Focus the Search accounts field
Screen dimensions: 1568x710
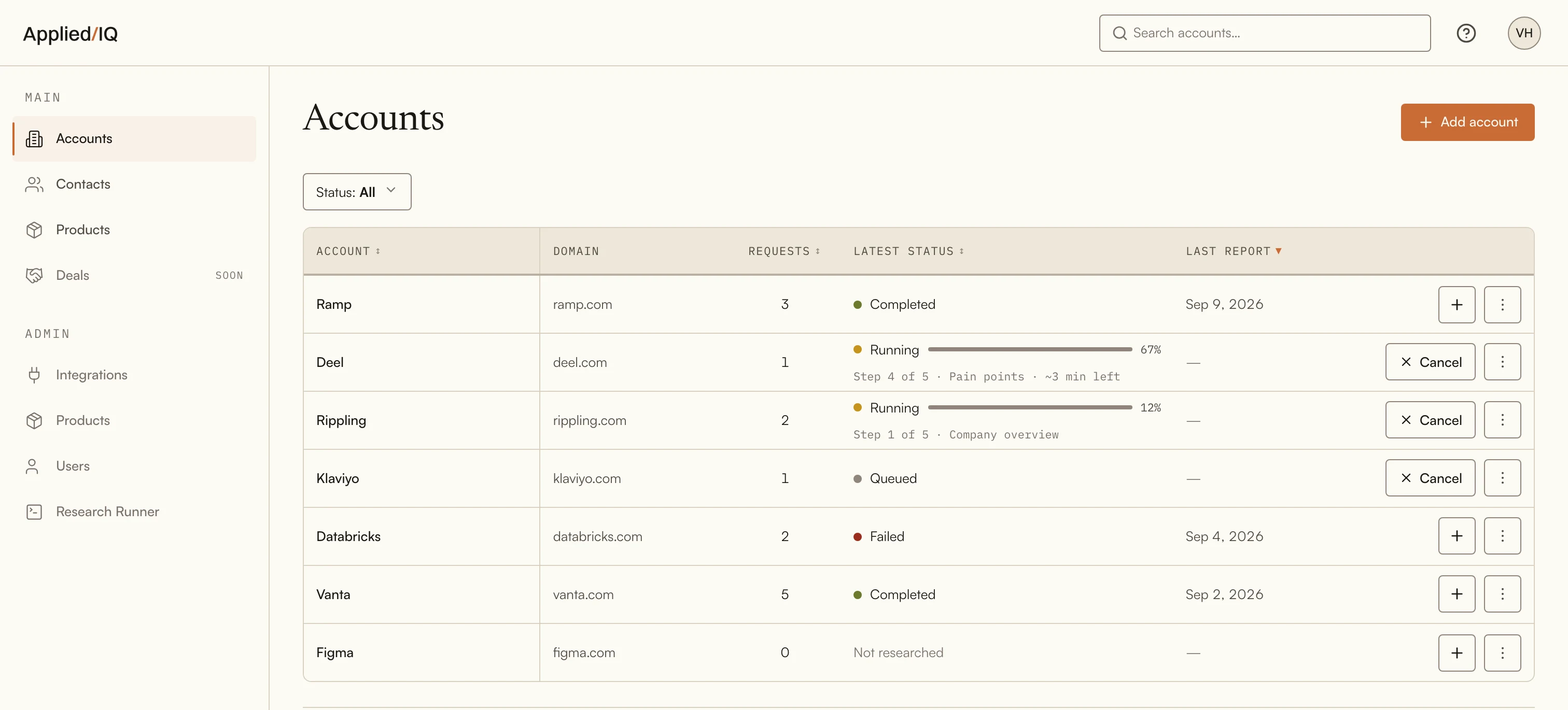point(1264,33)
